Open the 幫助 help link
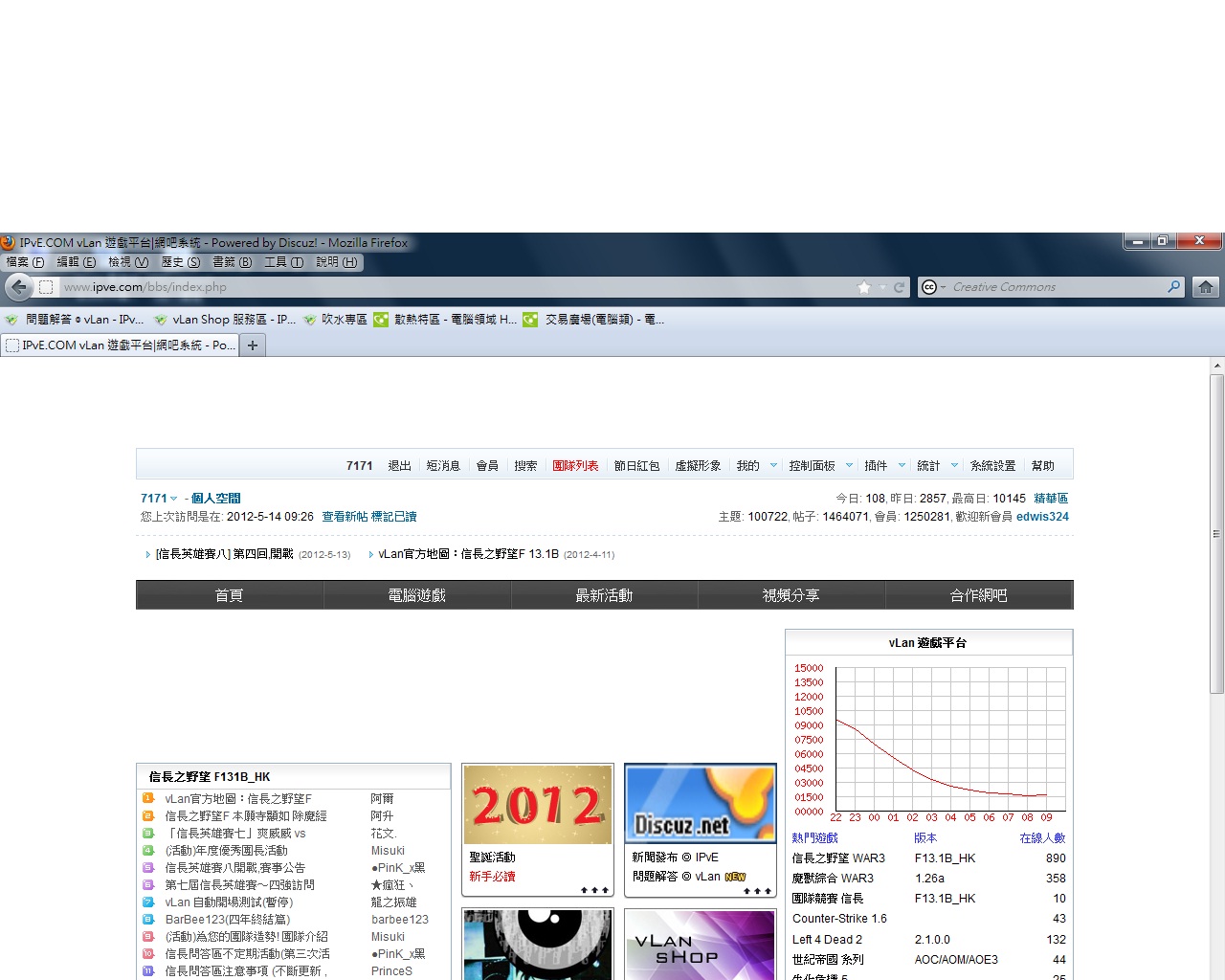Image resolution: width=1225 pixels, height=980 pixels. pos(1042,466)
